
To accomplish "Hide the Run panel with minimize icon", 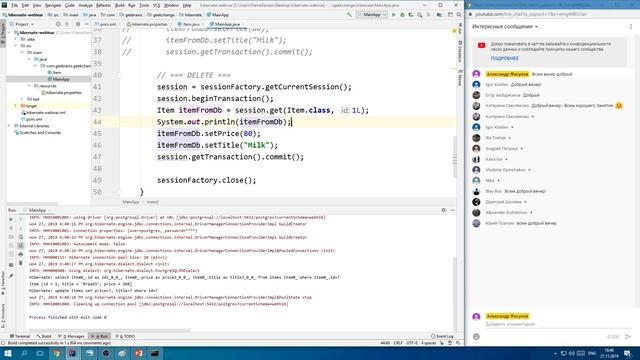I will click(x=452, y=210).
